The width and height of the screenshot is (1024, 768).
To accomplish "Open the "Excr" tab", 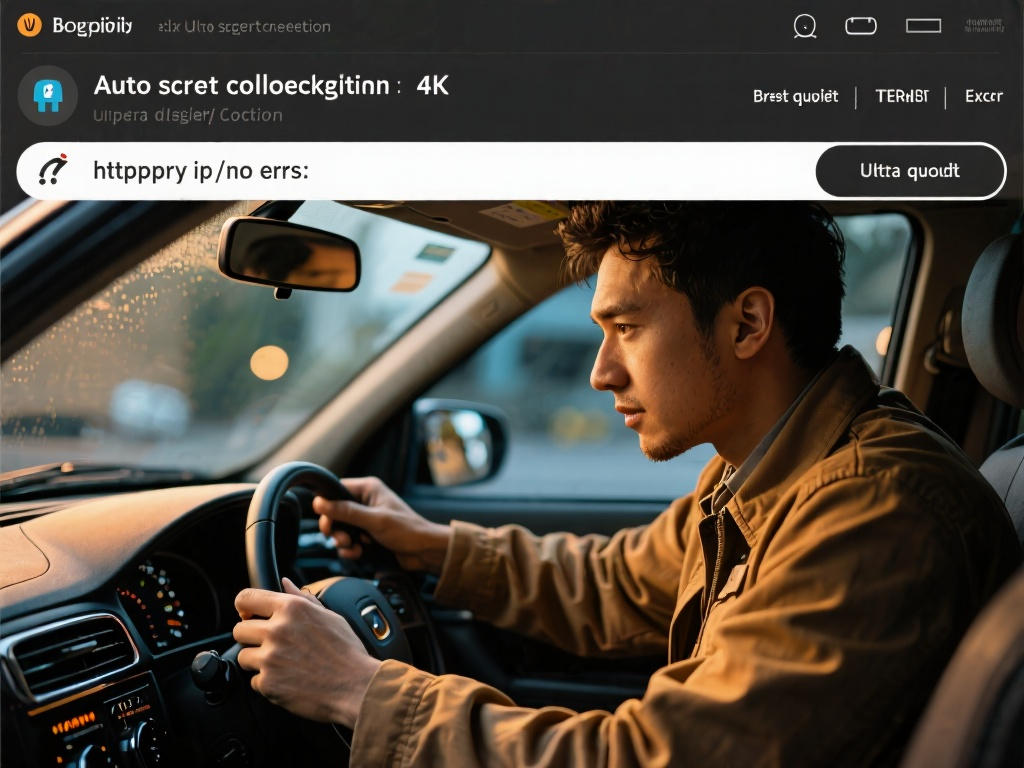I will point(984,97).
